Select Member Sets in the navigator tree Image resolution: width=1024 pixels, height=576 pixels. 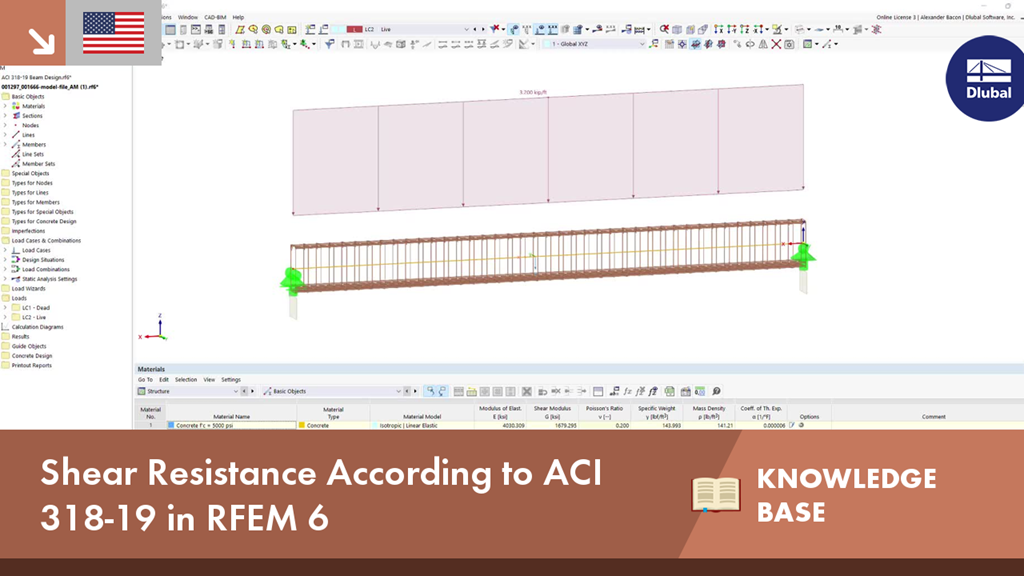click(39, 164)
